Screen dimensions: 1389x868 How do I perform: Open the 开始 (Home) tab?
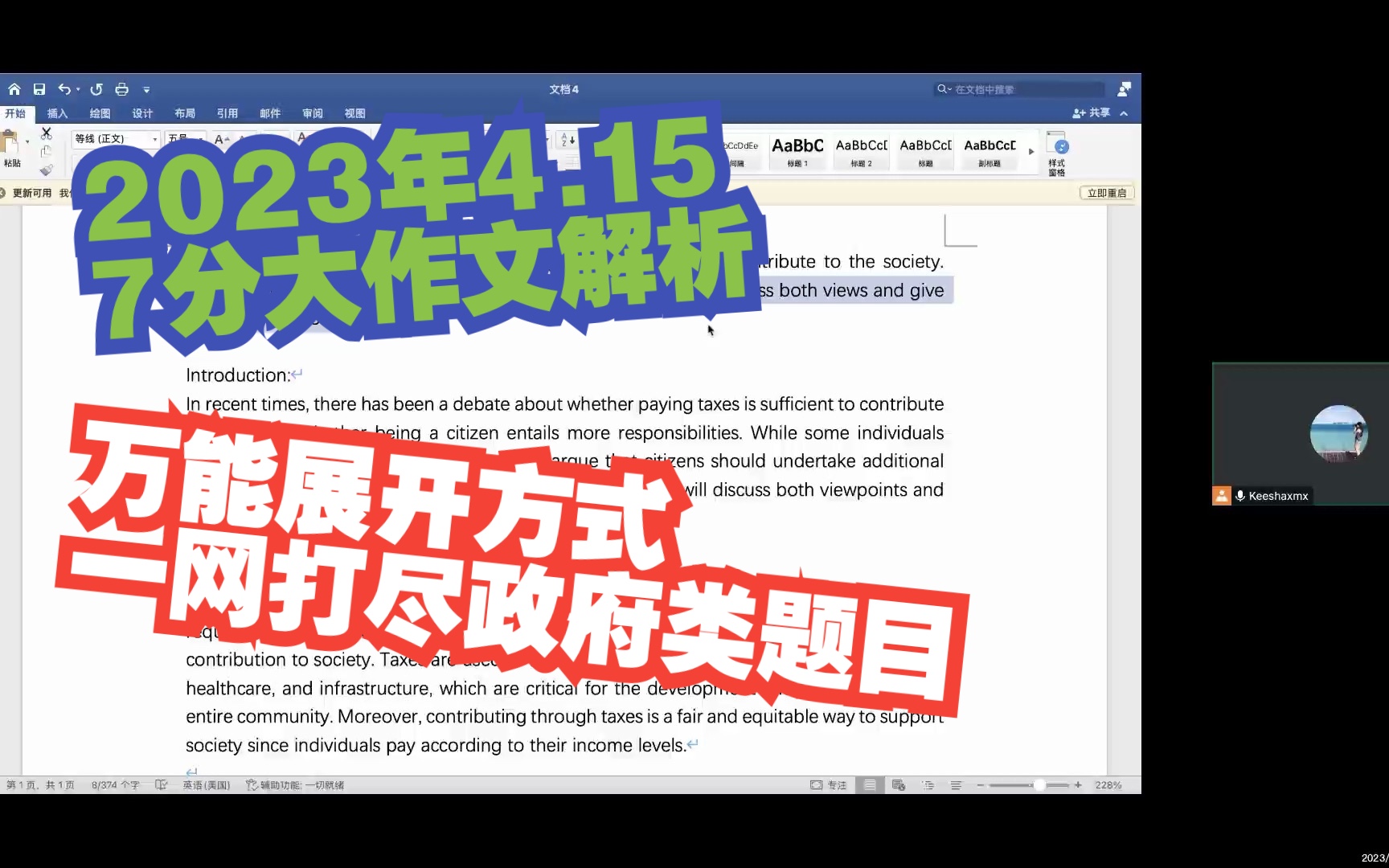point(15,113)
